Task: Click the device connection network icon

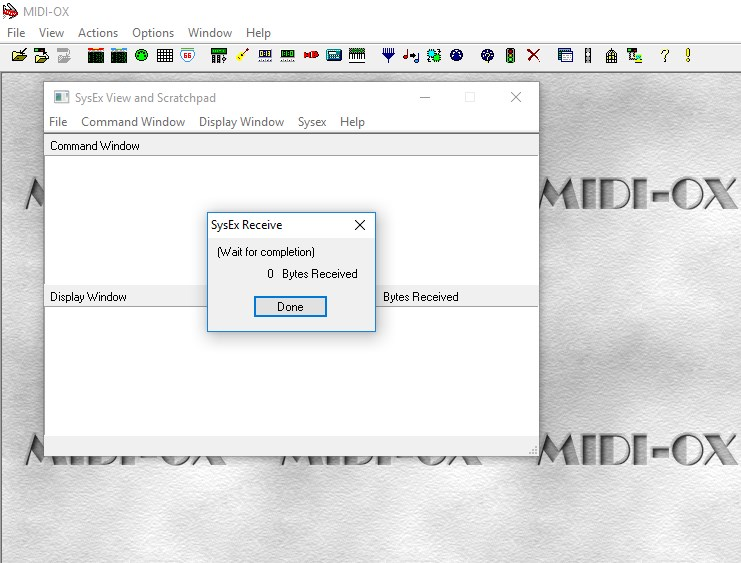Action: 634,55
